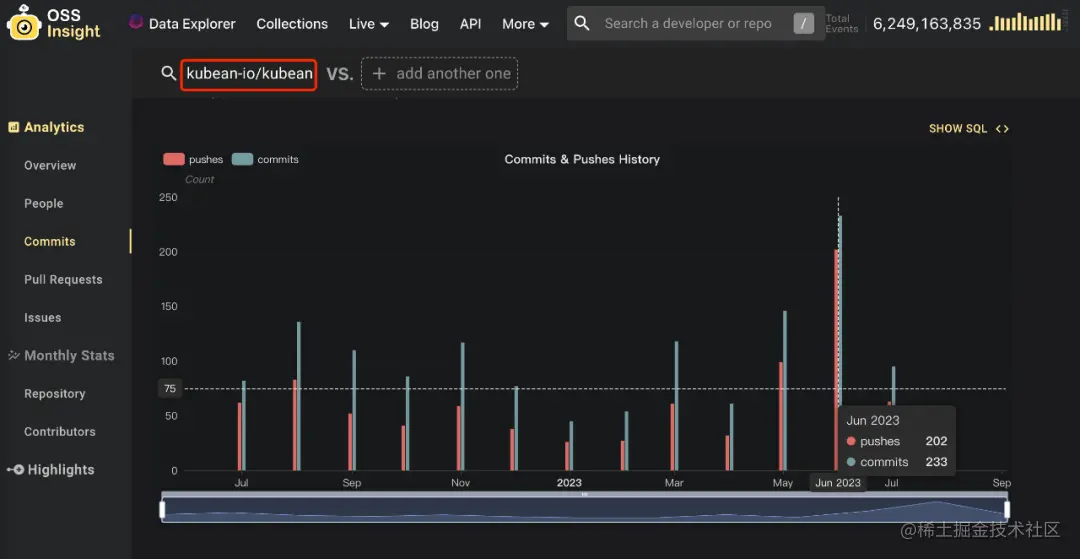Click the Monthly Stats trend icon
Screen dimensions: 1080x559
click(x=14, y=356)
